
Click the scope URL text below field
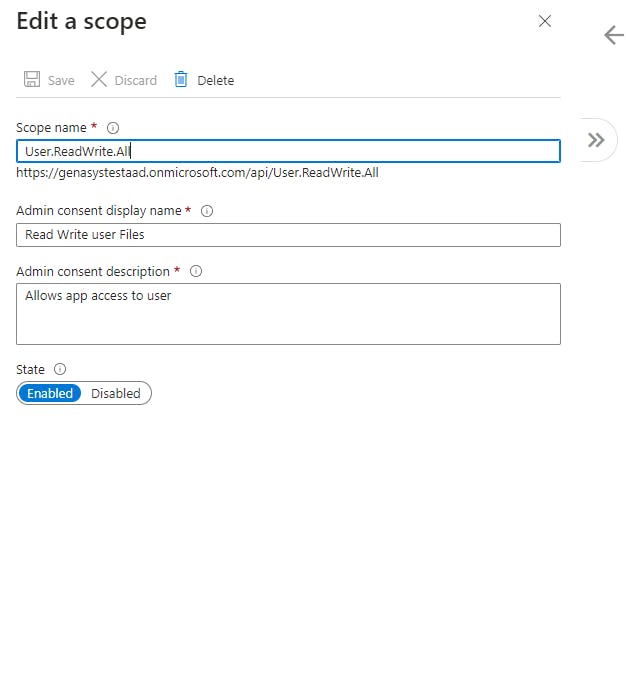197,173
